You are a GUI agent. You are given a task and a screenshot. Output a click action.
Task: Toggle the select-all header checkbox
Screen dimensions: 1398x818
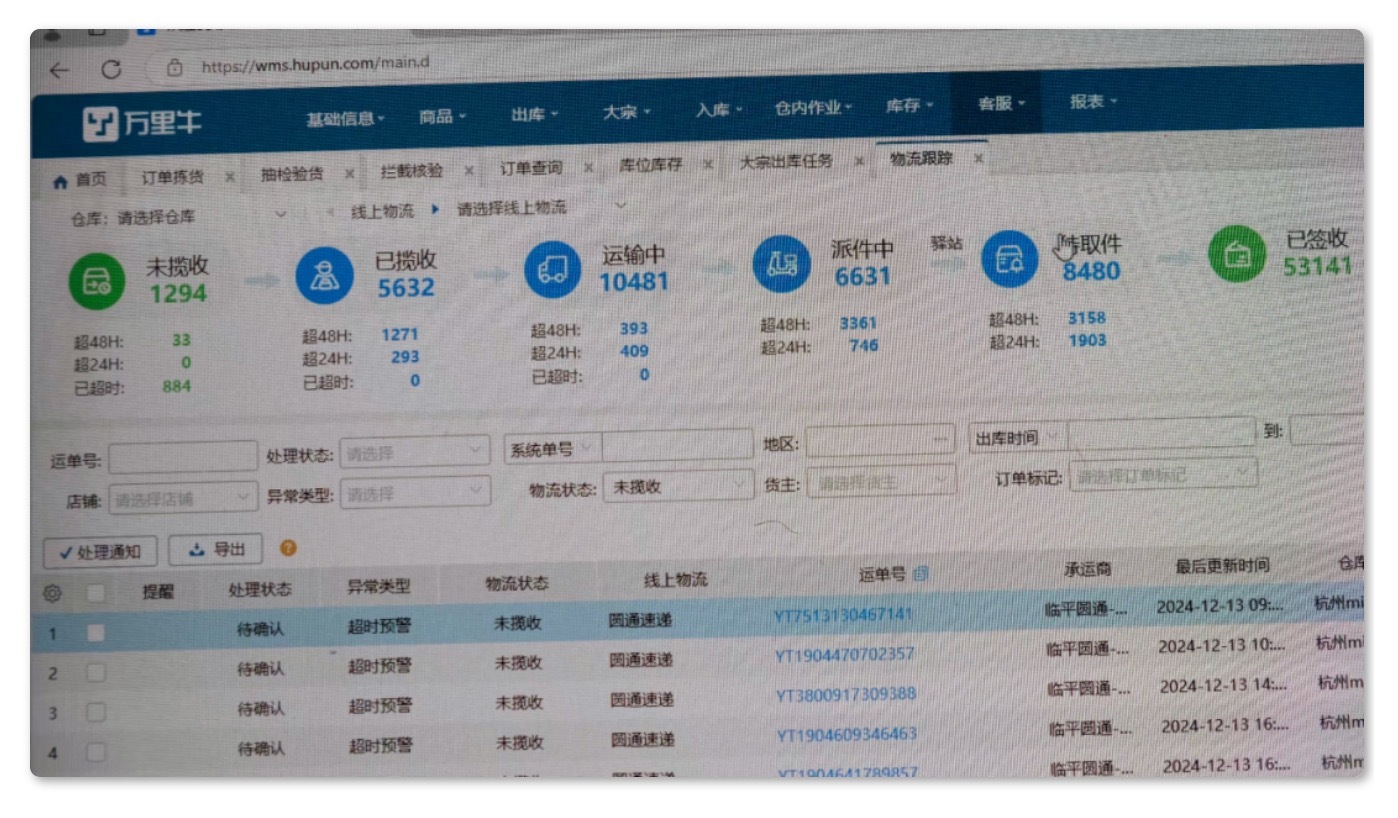[95, 593]
